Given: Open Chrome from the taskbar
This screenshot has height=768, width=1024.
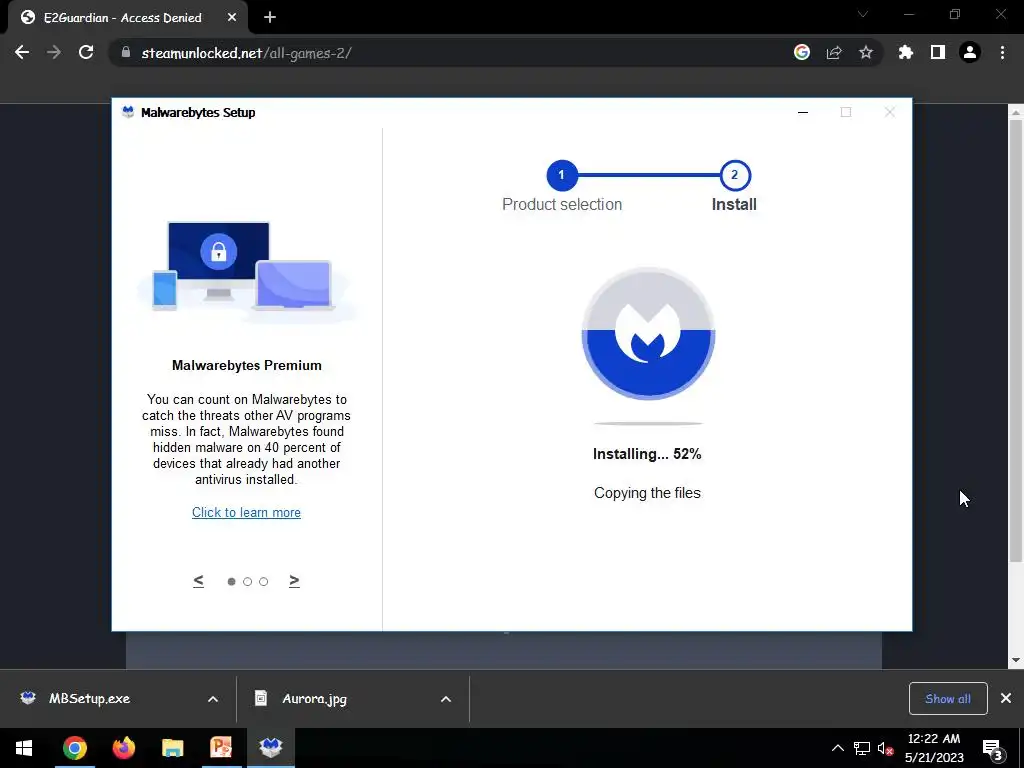Looking at the screenshot, I should 74,748.
